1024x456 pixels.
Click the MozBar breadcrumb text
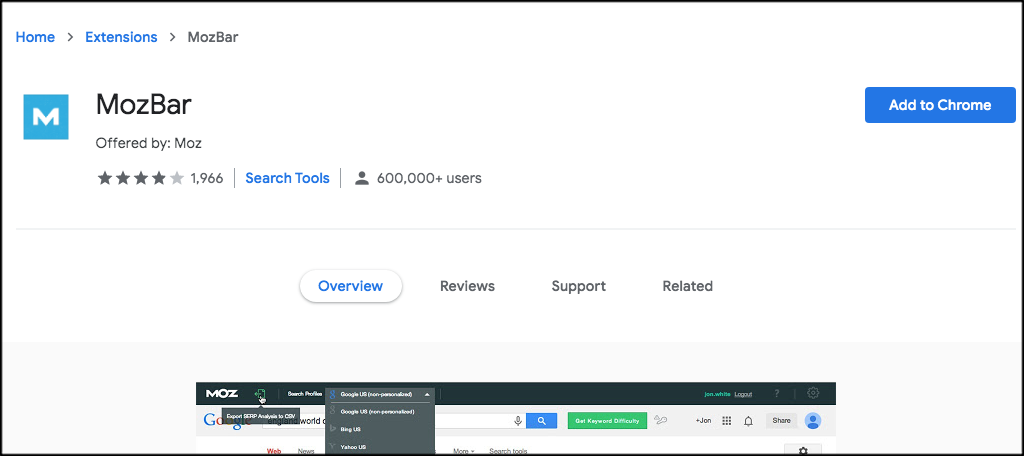click(213, 37)
